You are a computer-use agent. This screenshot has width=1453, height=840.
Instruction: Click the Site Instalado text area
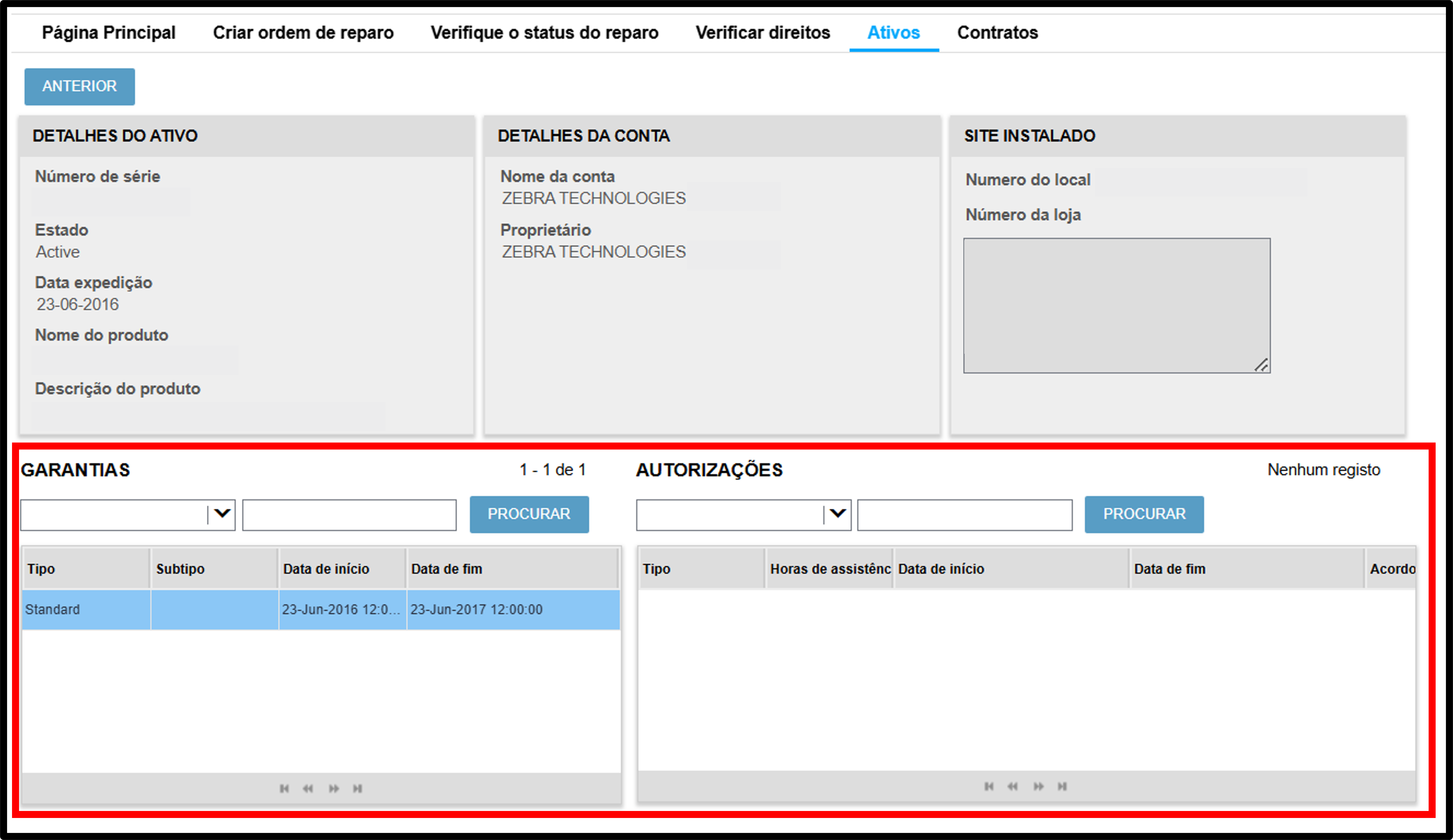[1117, 306]
